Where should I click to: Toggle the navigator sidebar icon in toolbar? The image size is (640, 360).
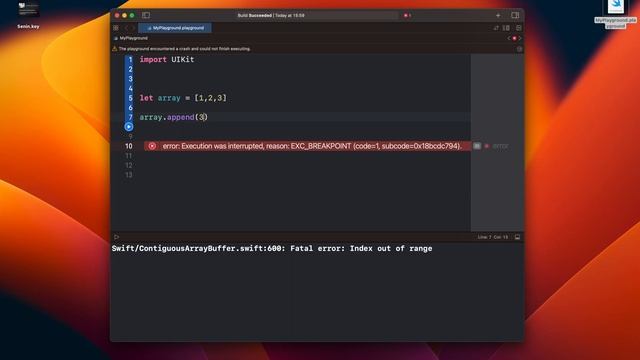(146, 16)
